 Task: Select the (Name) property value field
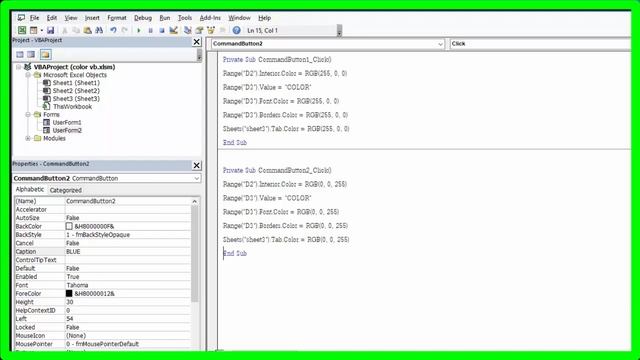pyautogui.click(x=128, y=201)
